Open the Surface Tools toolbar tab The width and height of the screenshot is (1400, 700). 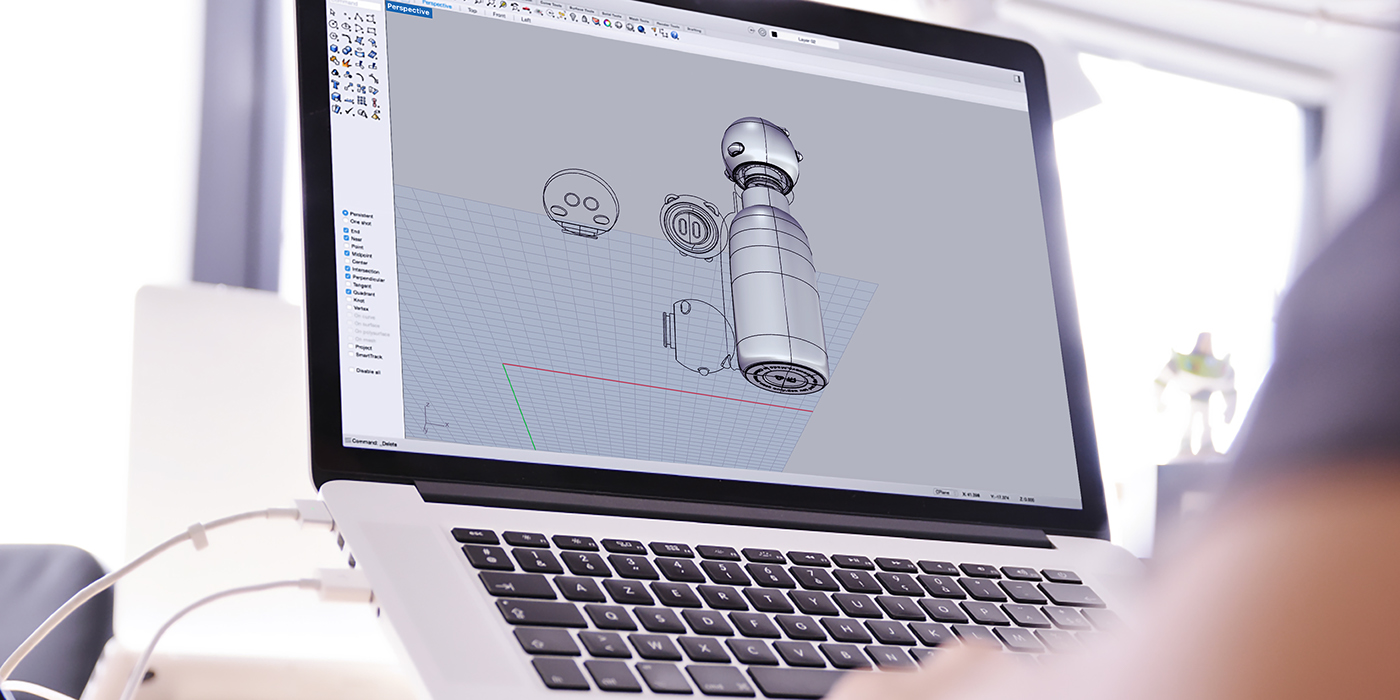click(x=582, y=9)
